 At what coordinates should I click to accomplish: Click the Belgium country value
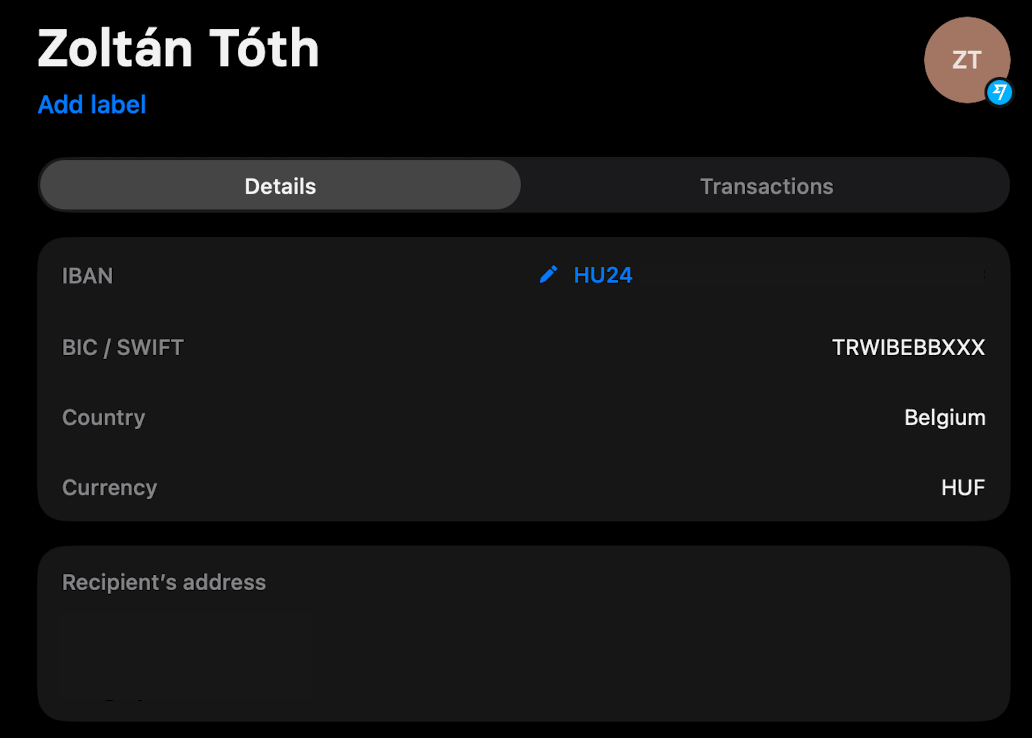(944, 417)
